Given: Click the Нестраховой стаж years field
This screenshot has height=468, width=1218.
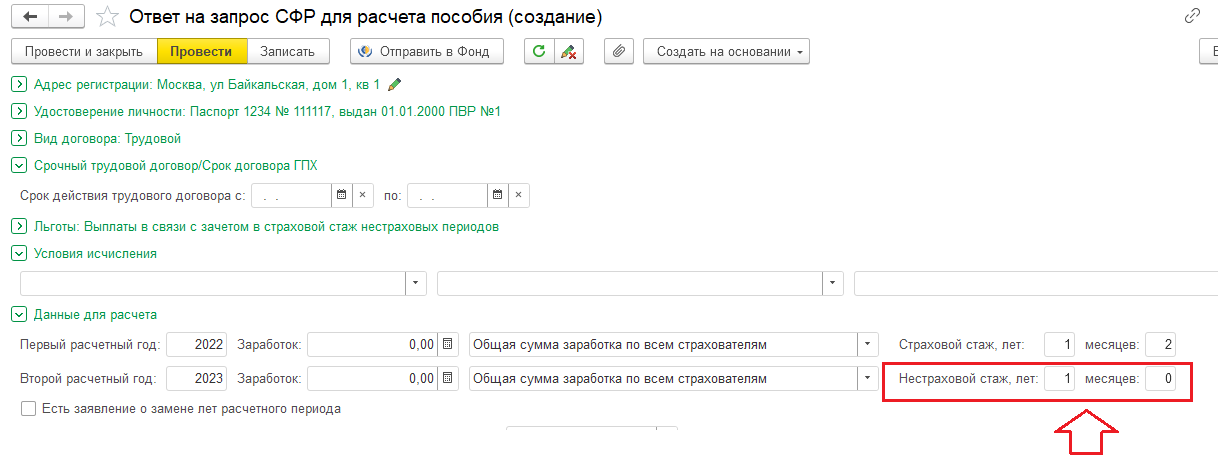Looking at the screenshot, I should (1059, 379).
